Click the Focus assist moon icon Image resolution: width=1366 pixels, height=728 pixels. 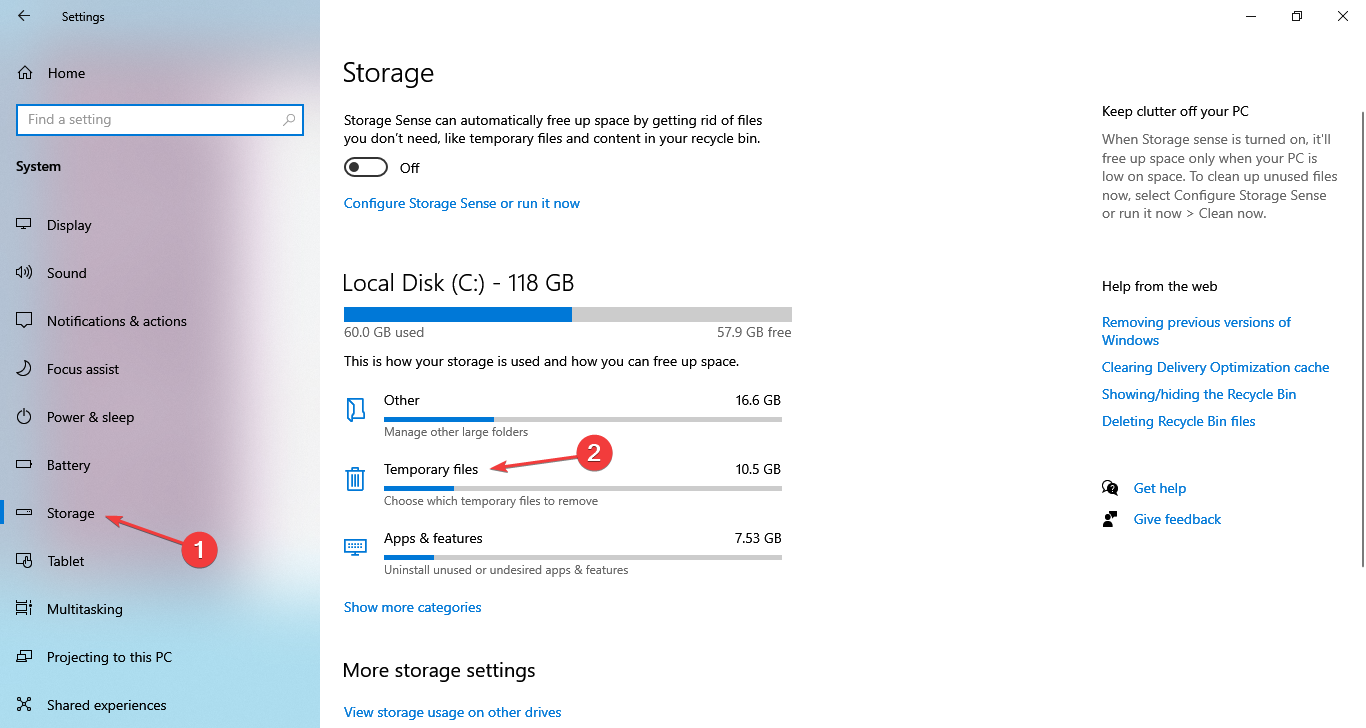tap(25, 369)
